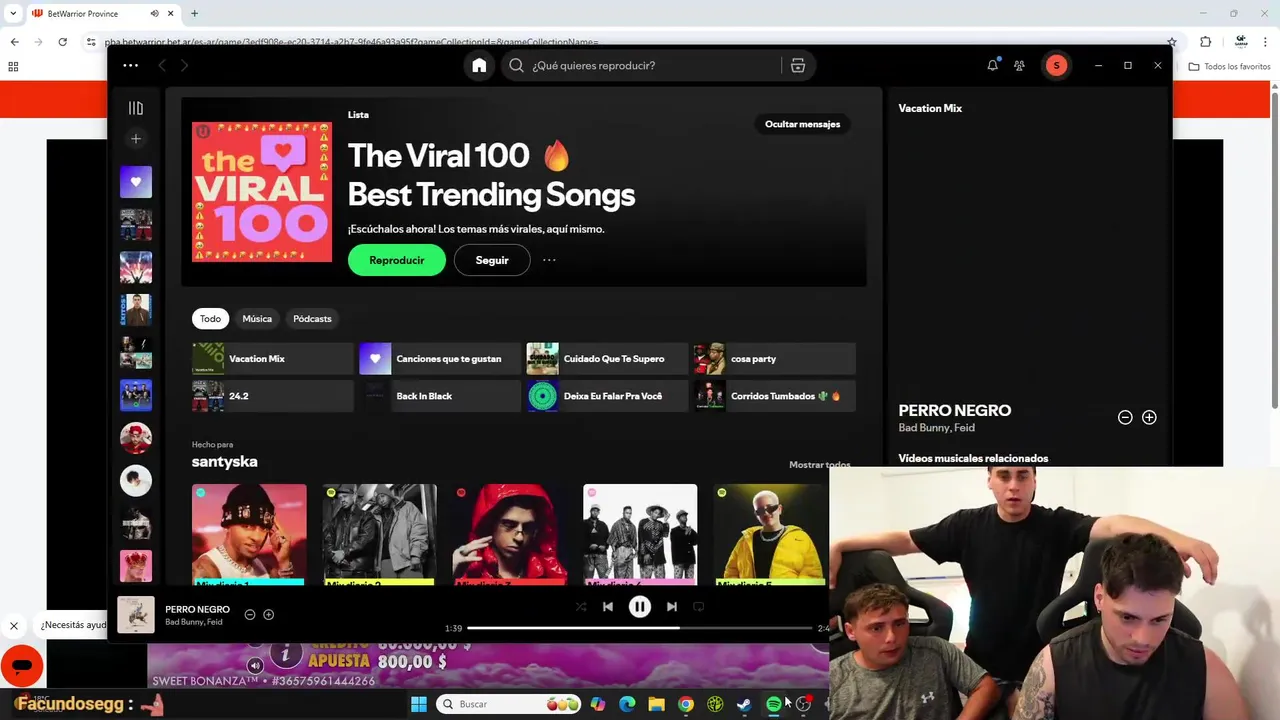Open first Mix diario card thumbnail

(x=249, y=534)
